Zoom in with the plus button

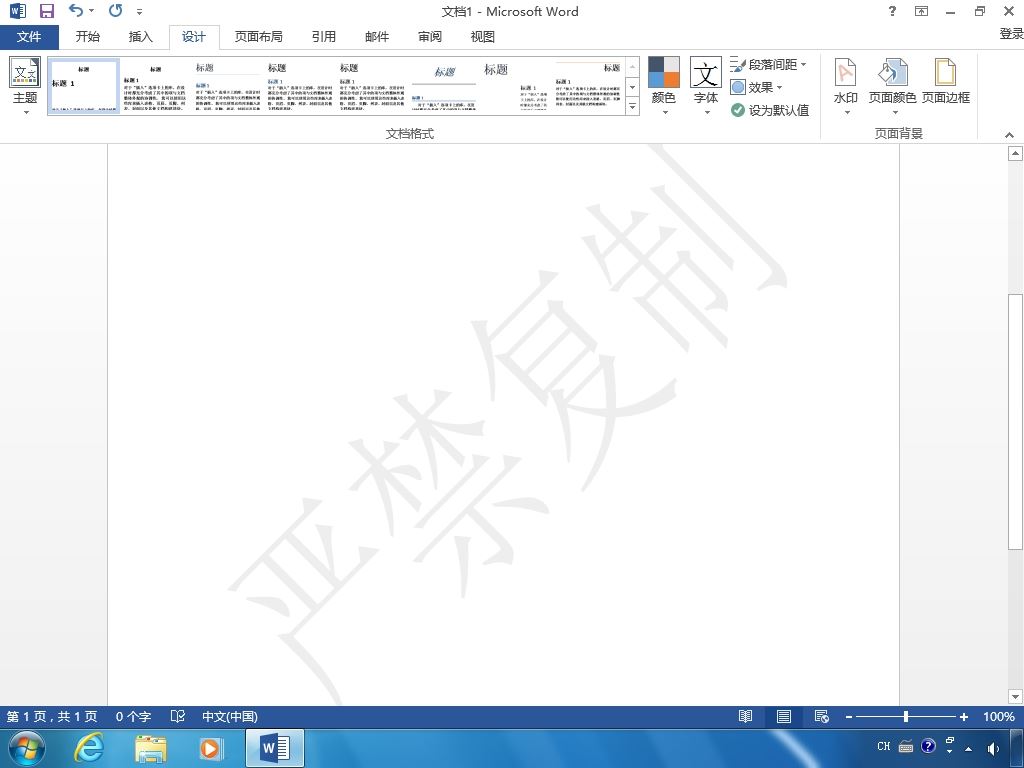point(963,717)
